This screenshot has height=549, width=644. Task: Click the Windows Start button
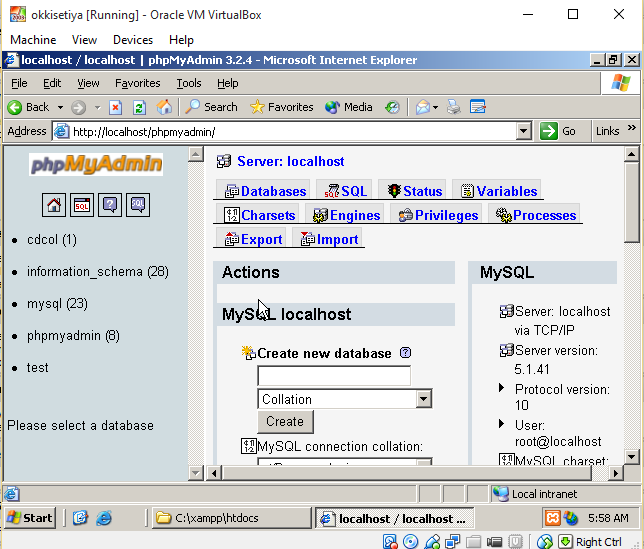pos(30,518)
